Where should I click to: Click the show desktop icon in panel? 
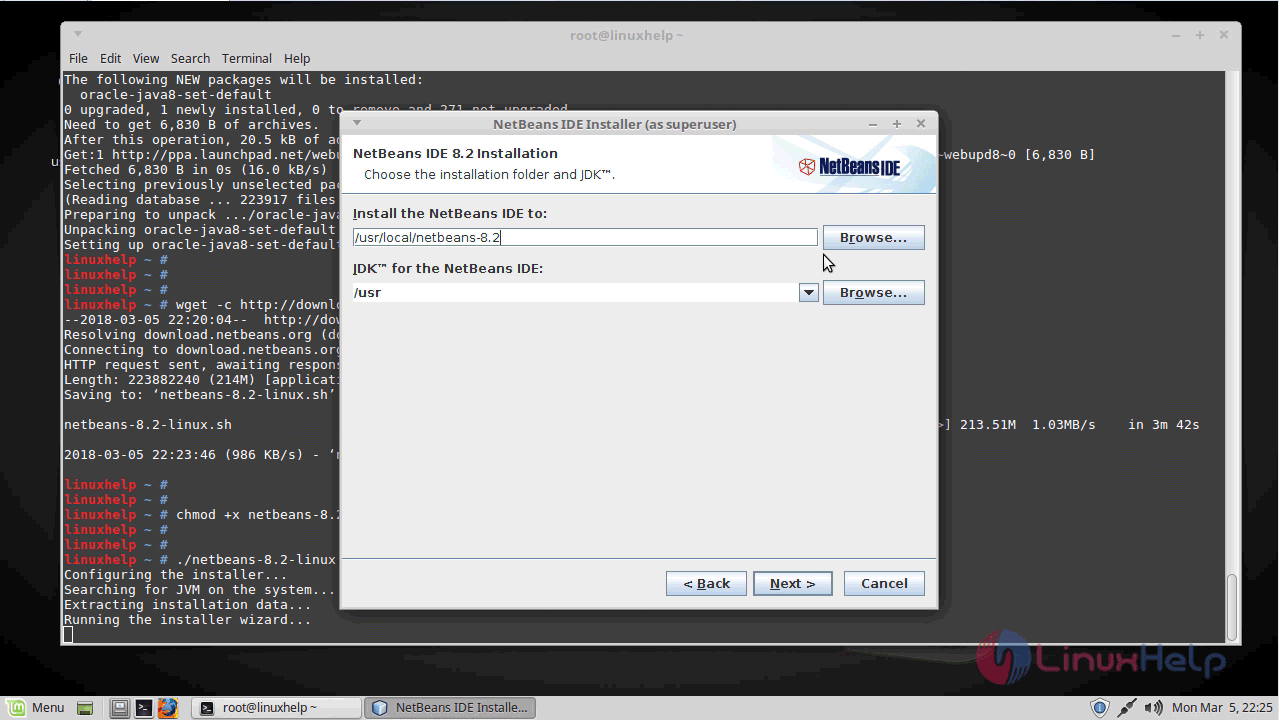tap(85, 708)
